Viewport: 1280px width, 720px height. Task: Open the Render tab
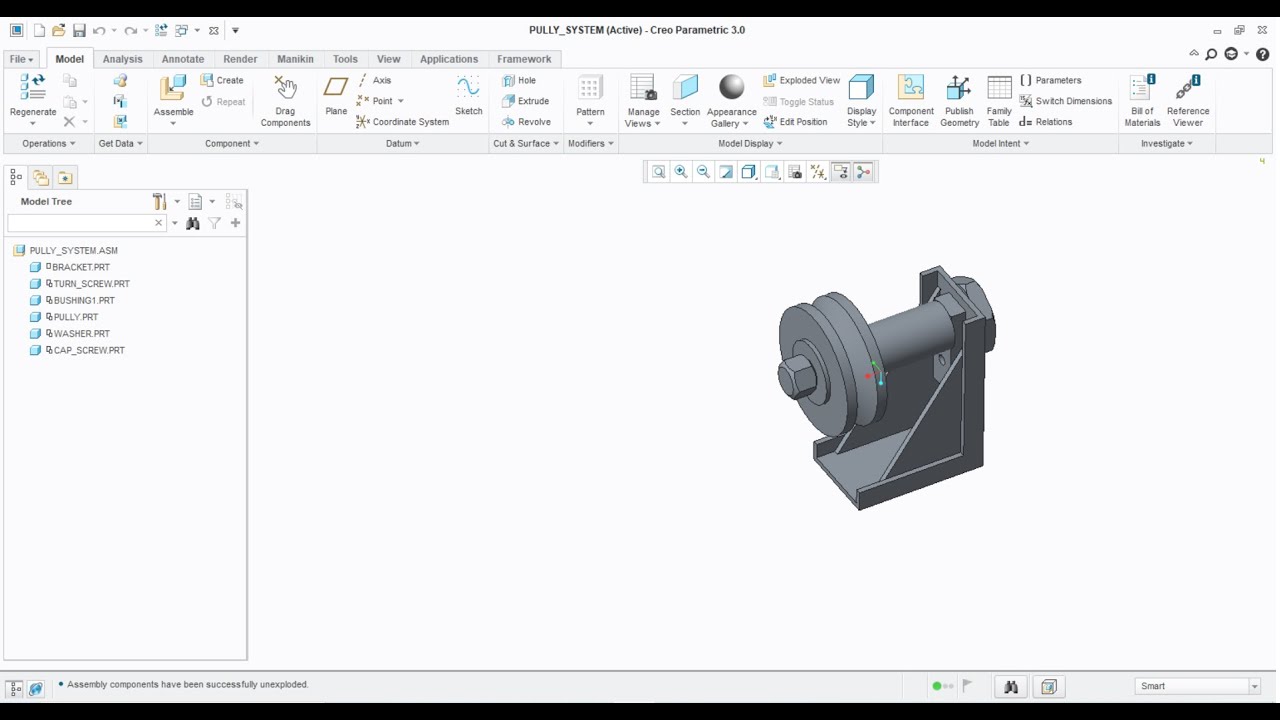pyautogui.click(x=240, y=59)
